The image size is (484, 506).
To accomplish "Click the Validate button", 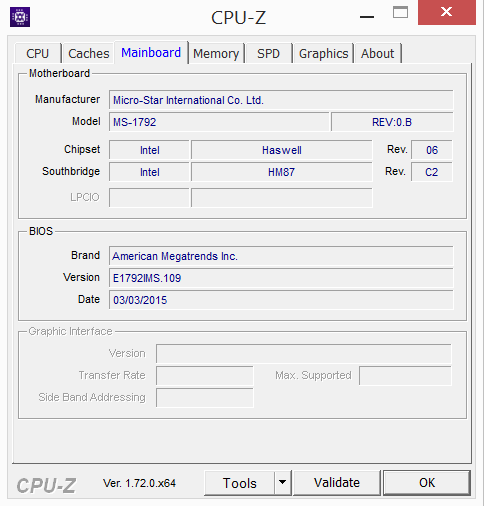I will [337, 483].
